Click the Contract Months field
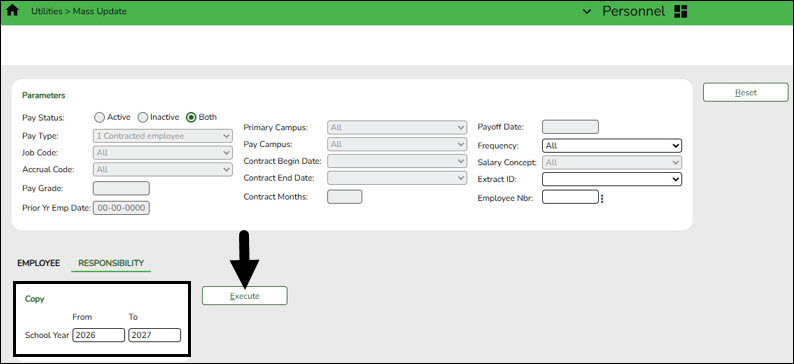794x364 pixels. pos(345,197)
